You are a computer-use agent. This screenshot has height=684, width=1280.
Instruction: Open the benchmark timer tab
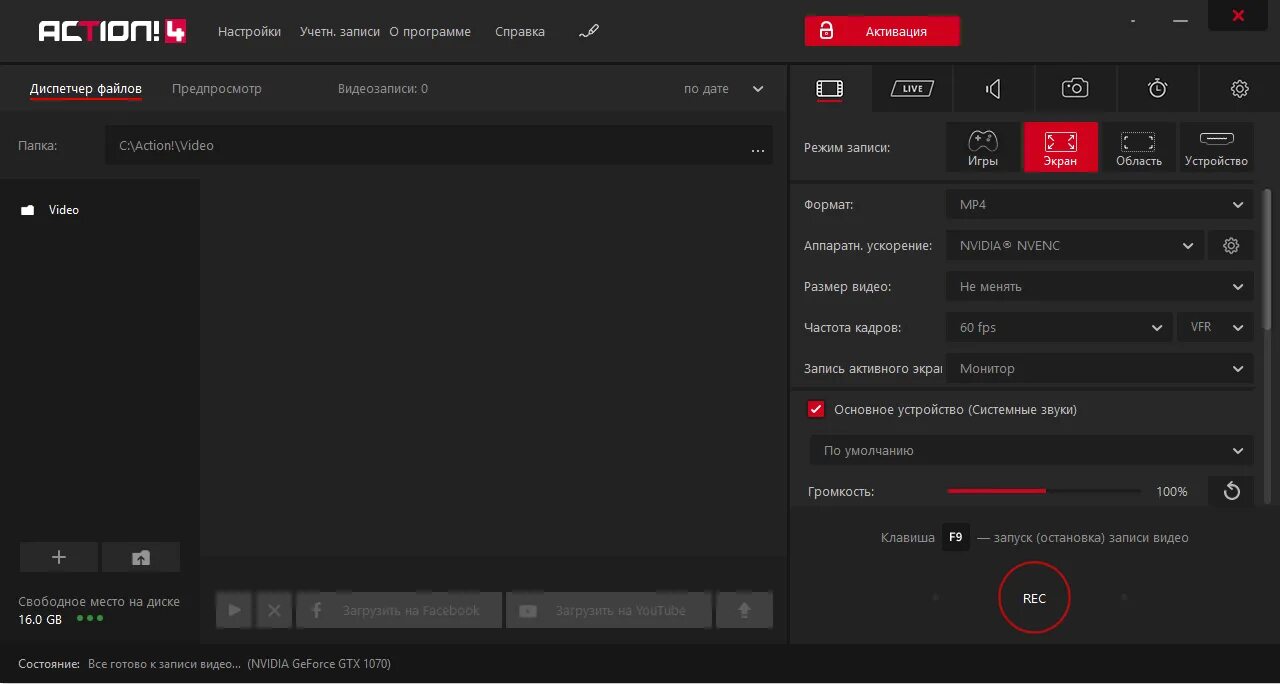coord(1157,89)
